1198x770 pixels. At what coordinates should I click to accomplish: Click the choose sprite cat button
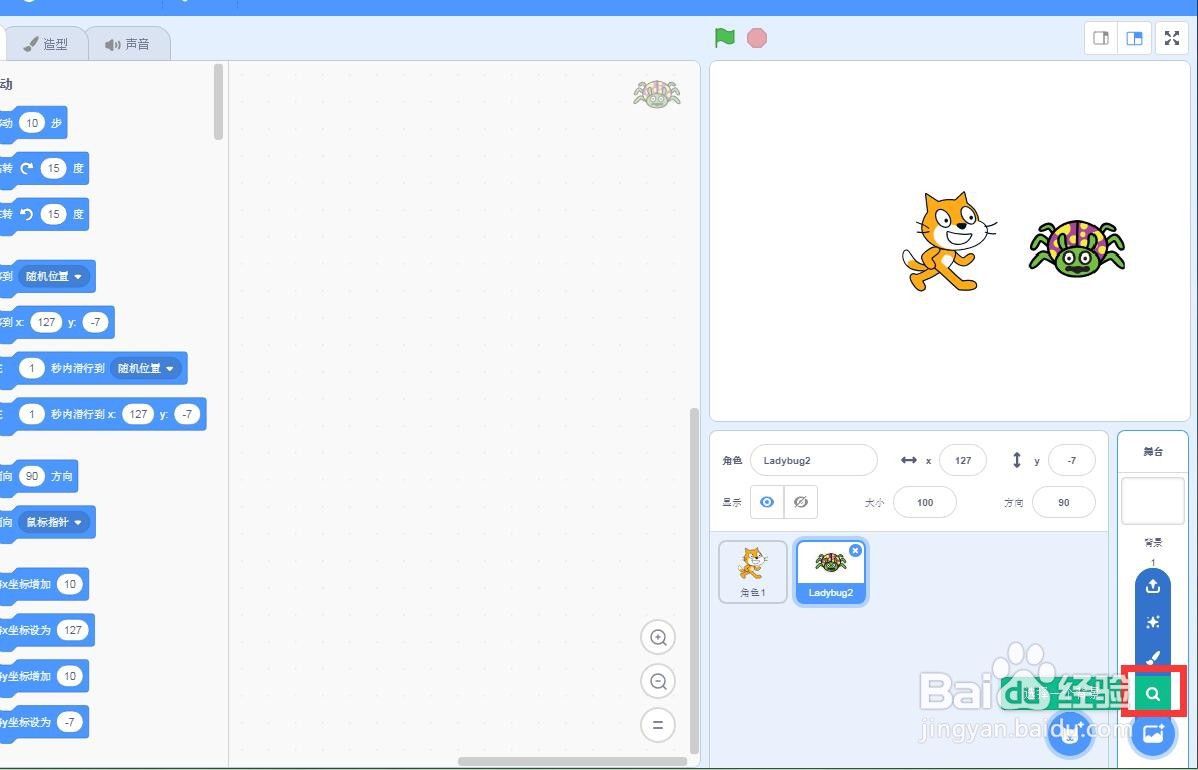coord(1071,733)
